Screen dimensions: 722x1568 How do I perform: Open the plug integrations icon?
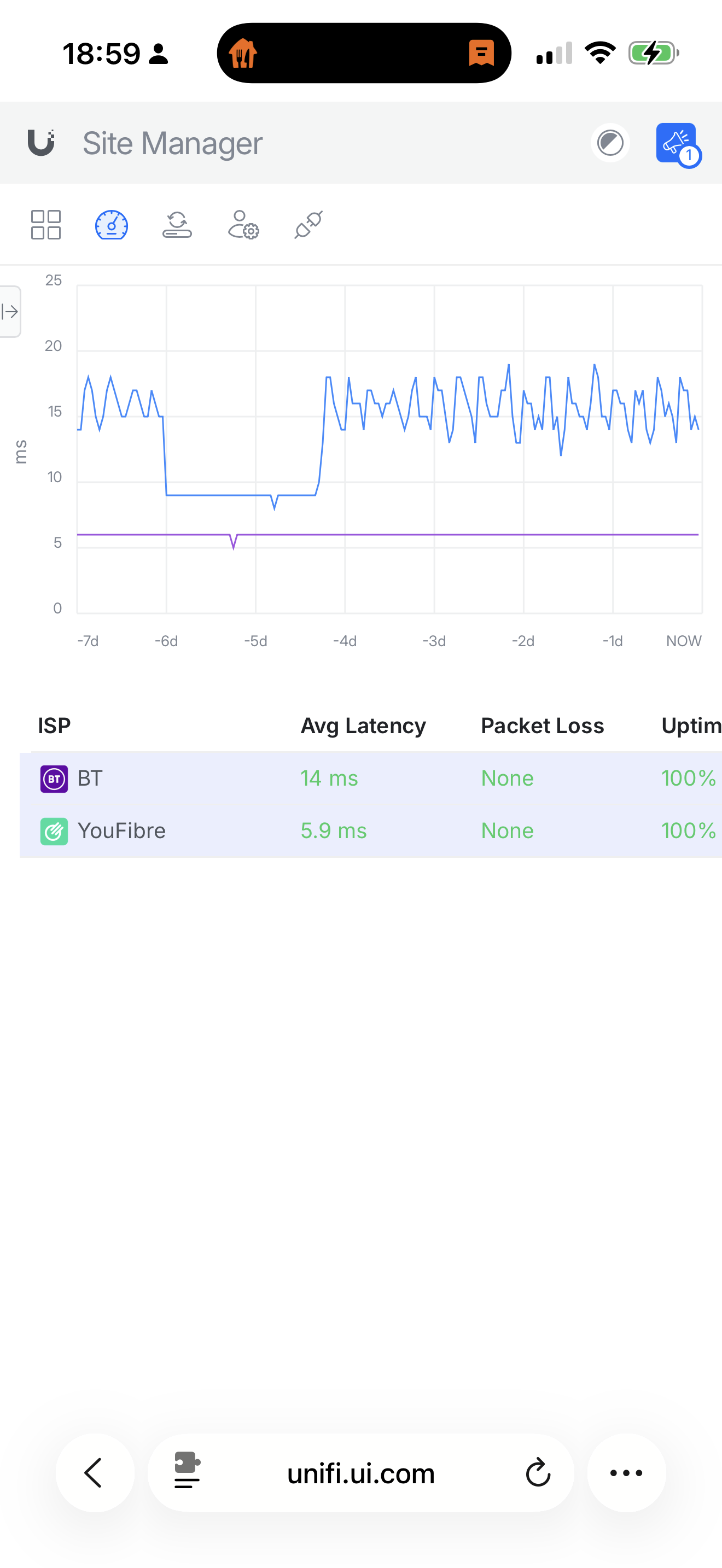pyautogui.click(x=308, y=225)
